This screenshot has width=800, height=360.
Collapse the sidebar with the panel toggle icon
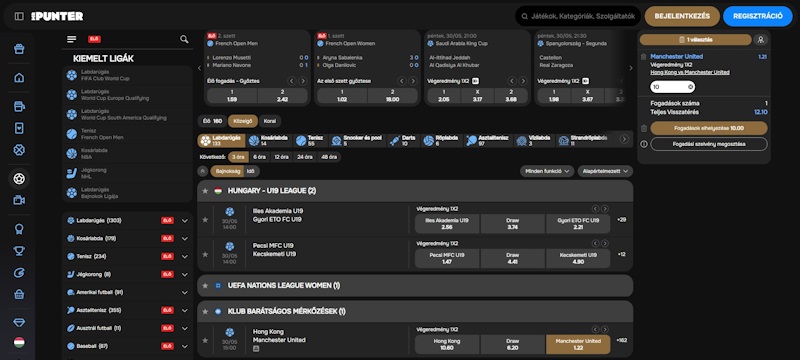pyautogui.click(x=19, y=16)
